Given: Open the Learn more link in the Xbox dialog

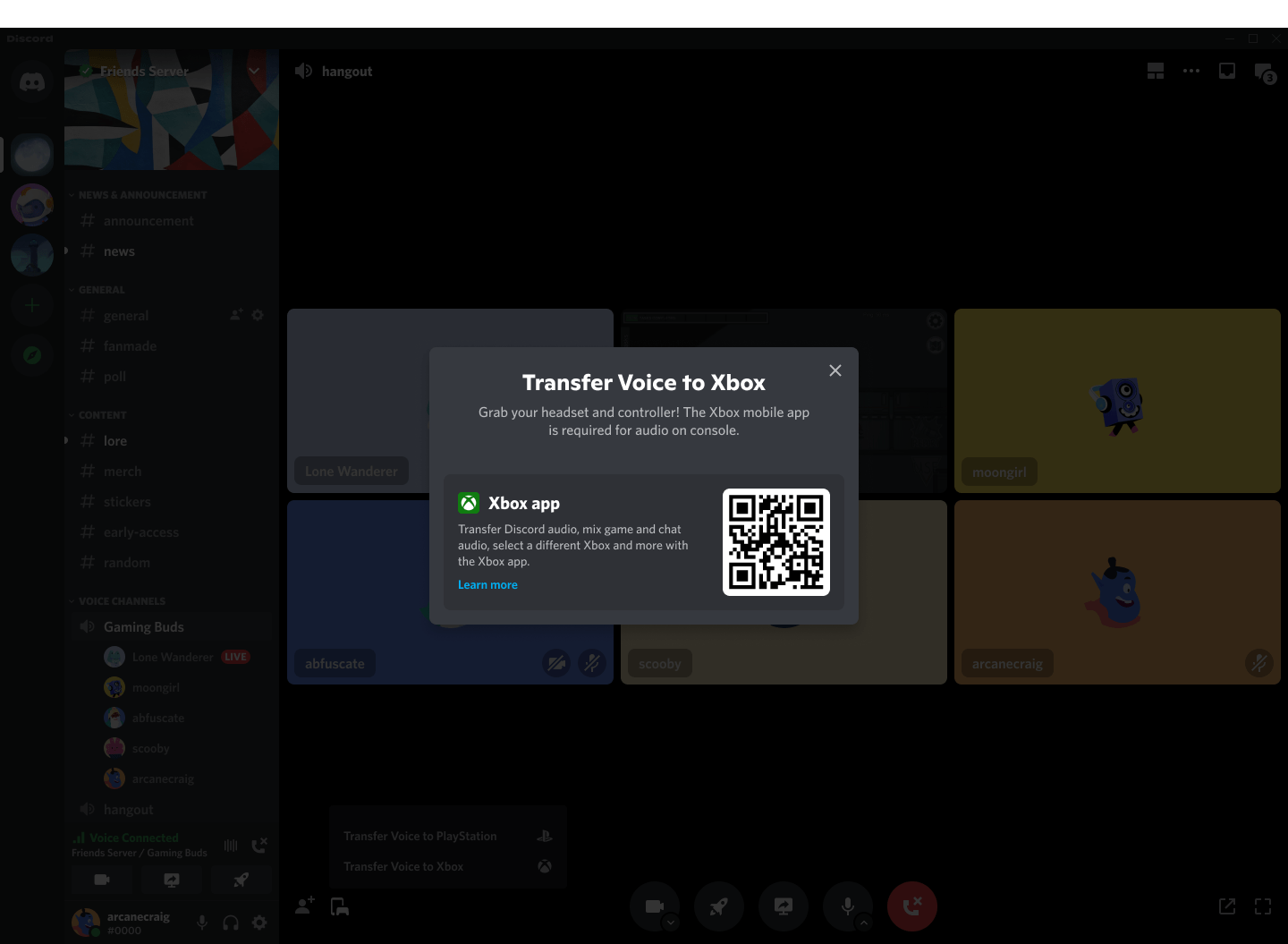Looking at the screenshot, I should pos(487,584).
